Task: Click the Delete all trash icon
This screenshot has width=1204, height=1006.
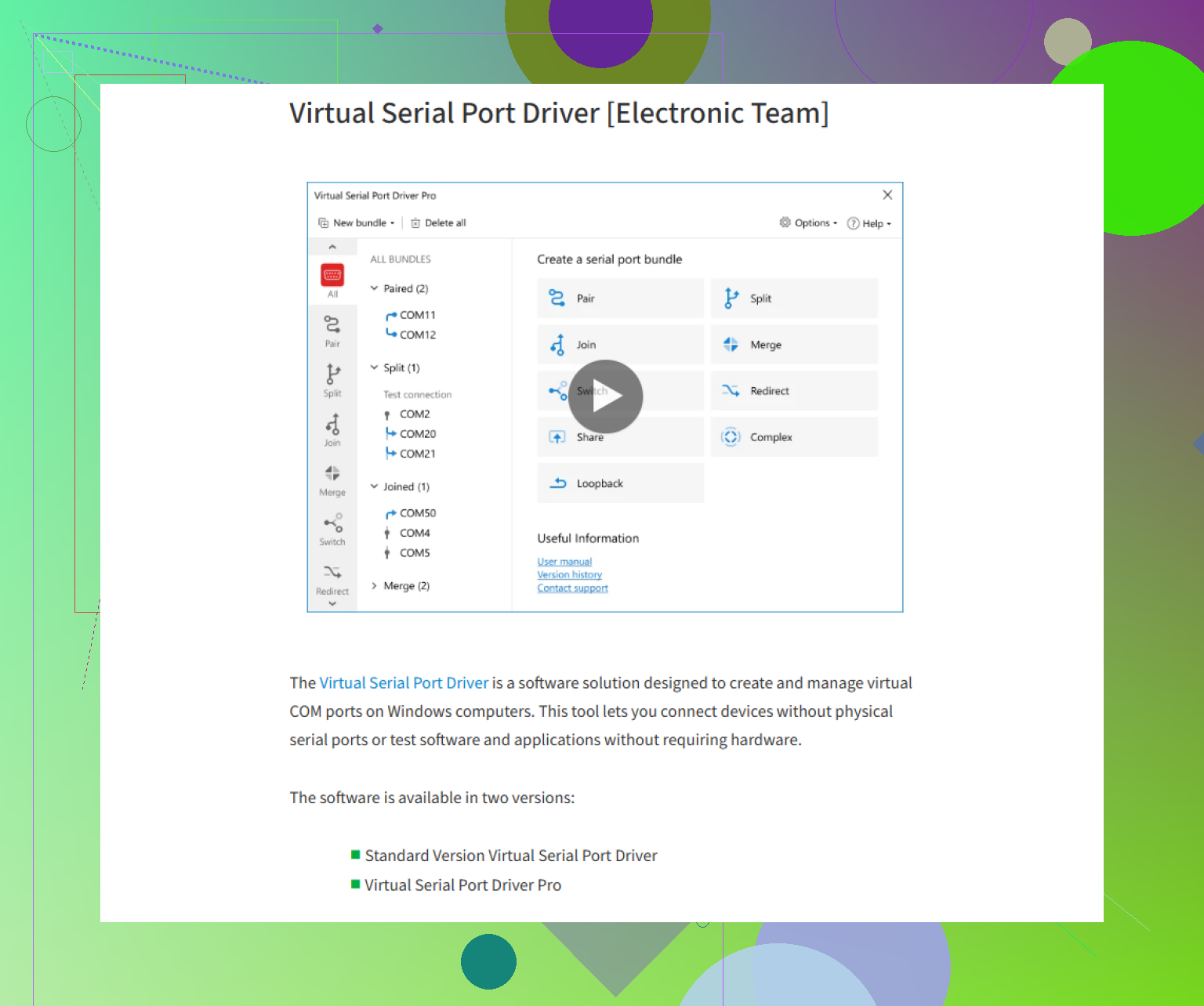Action: pos(415,223)
